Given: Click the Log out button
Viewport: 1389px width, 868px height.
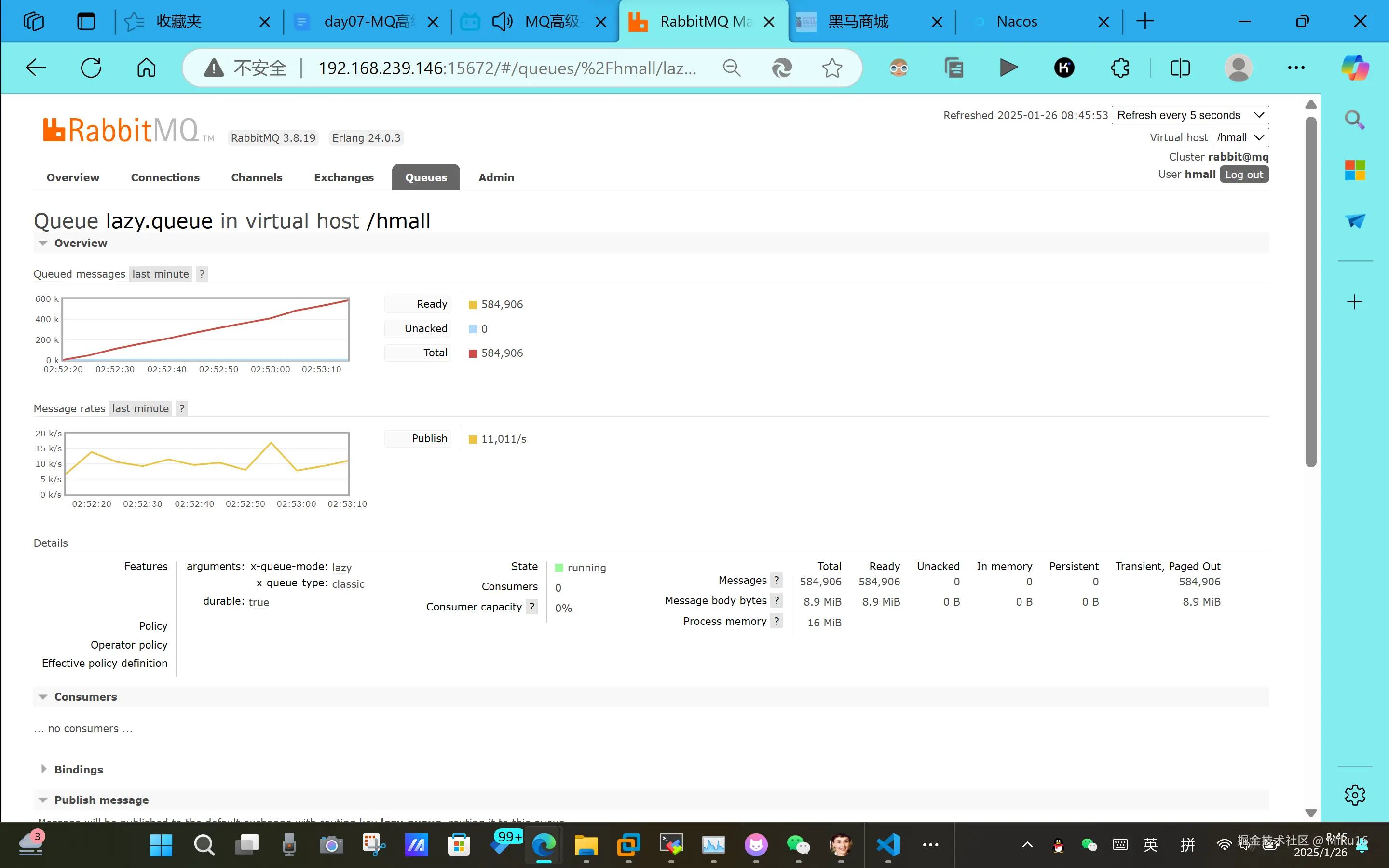Looking at the screenshot, I should coord(1244,175).
